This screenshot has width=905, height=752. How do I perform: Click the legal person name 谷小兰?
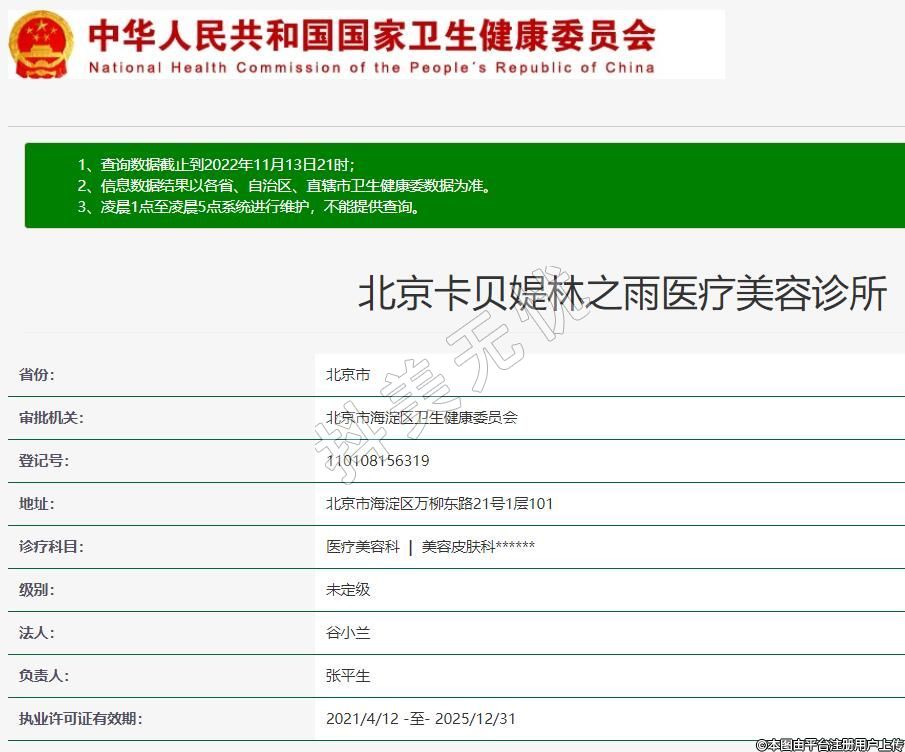click(x=348, y=633)
